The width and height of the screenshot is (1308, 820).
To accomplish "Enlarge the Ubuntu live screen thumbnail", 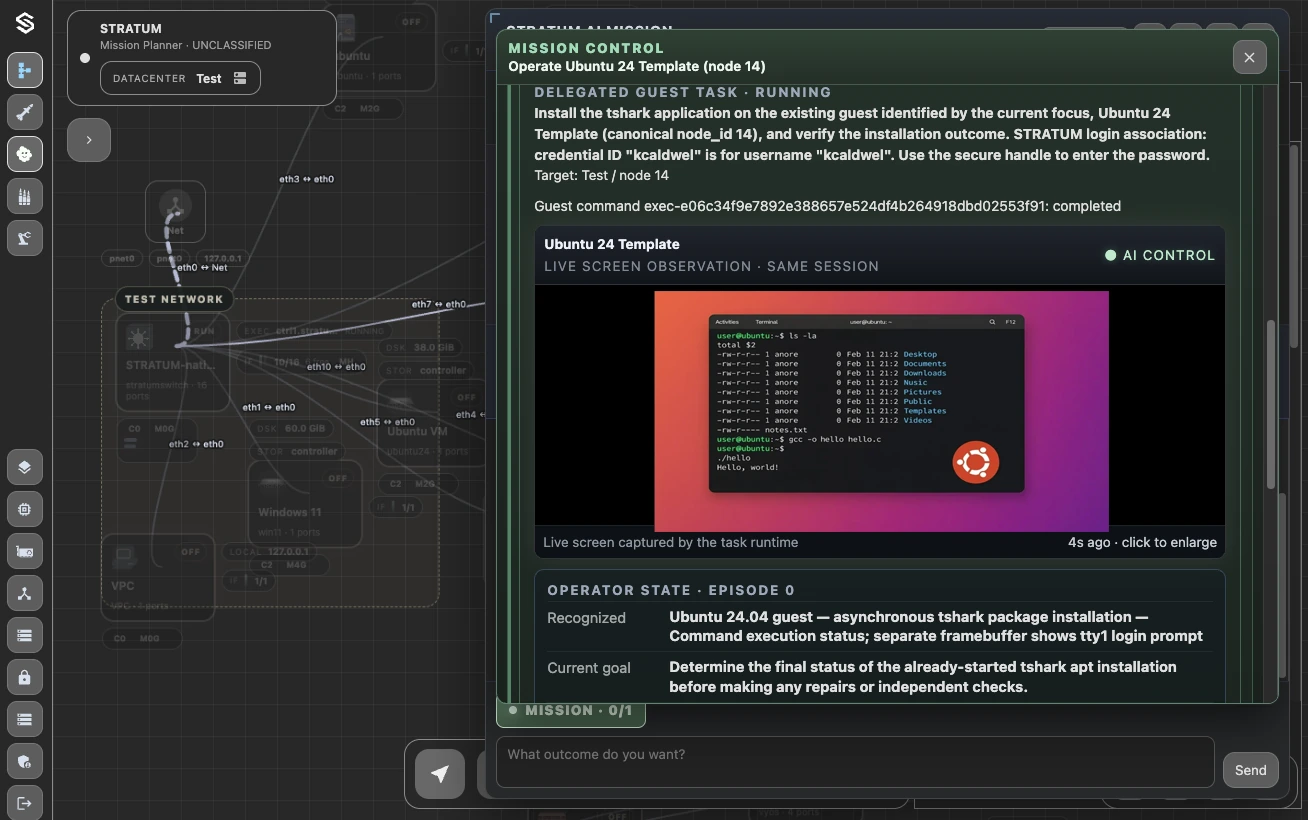I will [x=880, y=411].
